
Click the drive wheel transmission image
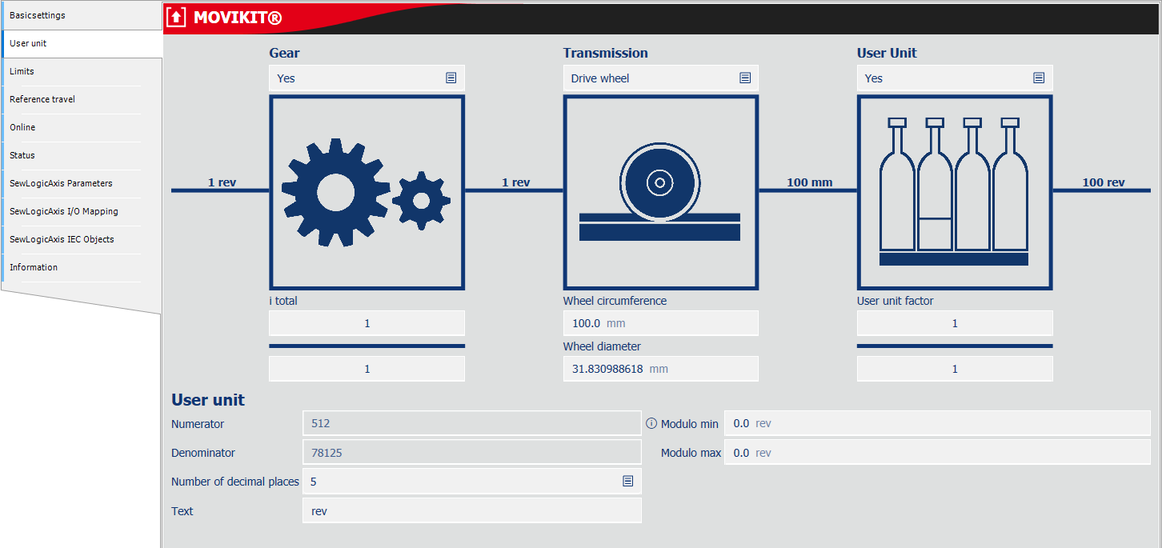point(660,192)
